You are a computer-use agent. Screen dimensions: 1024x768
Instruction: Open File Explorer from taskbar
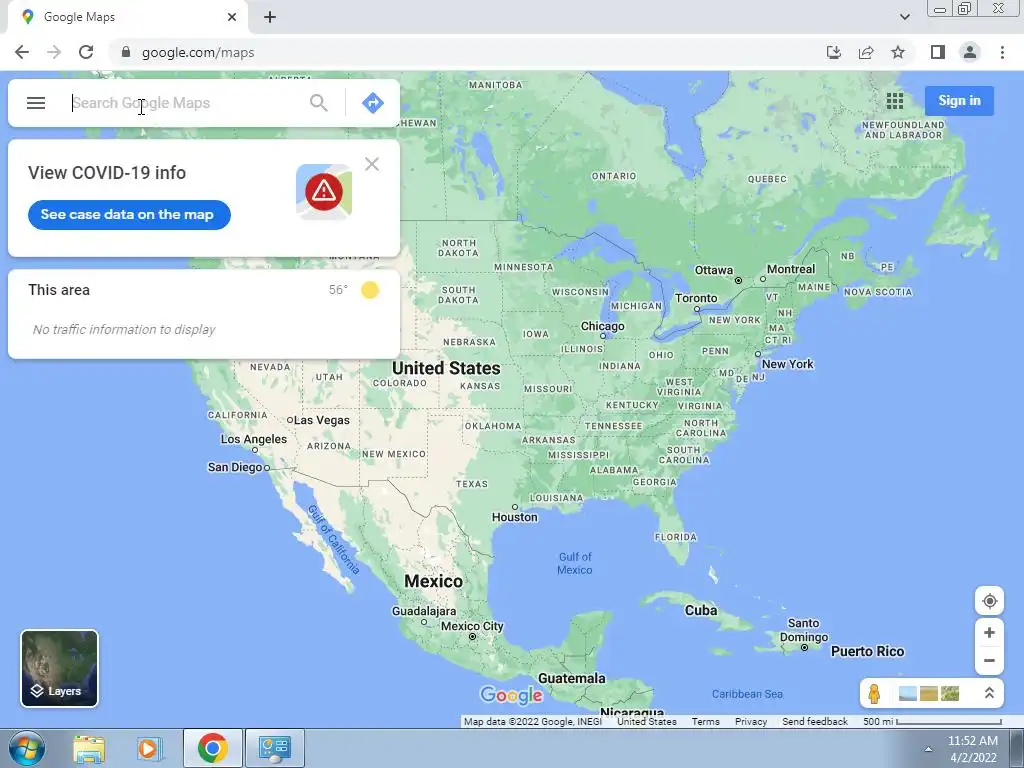(x=89, y=748)
